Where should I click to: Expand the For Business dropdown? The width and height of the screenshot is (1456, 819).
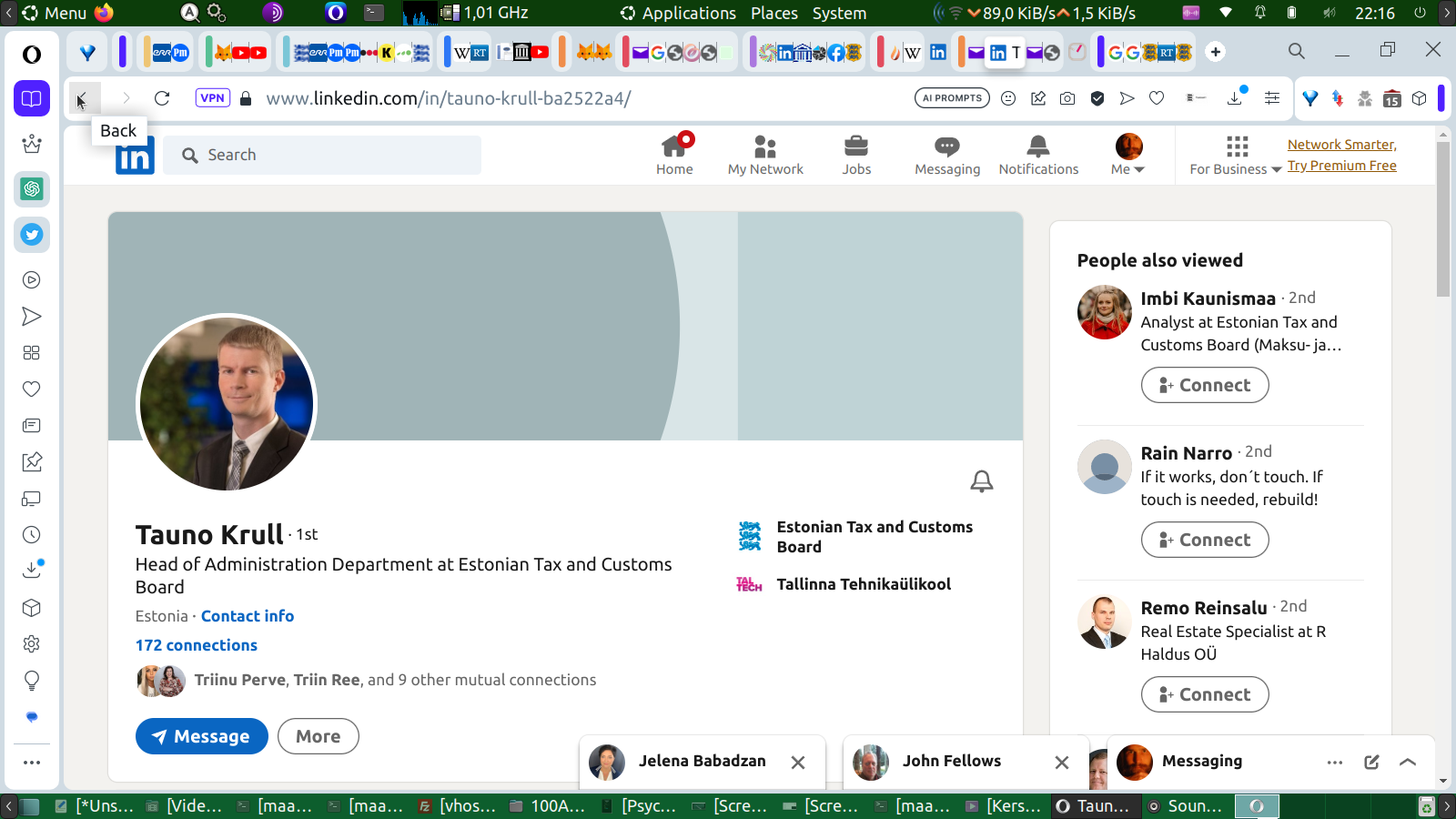pyautogui.click(x=1236, y=155)
